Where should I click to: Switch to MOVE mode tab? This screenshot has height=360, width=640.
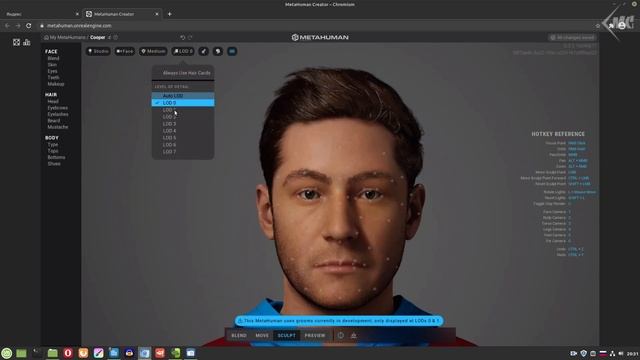[262, 336]
